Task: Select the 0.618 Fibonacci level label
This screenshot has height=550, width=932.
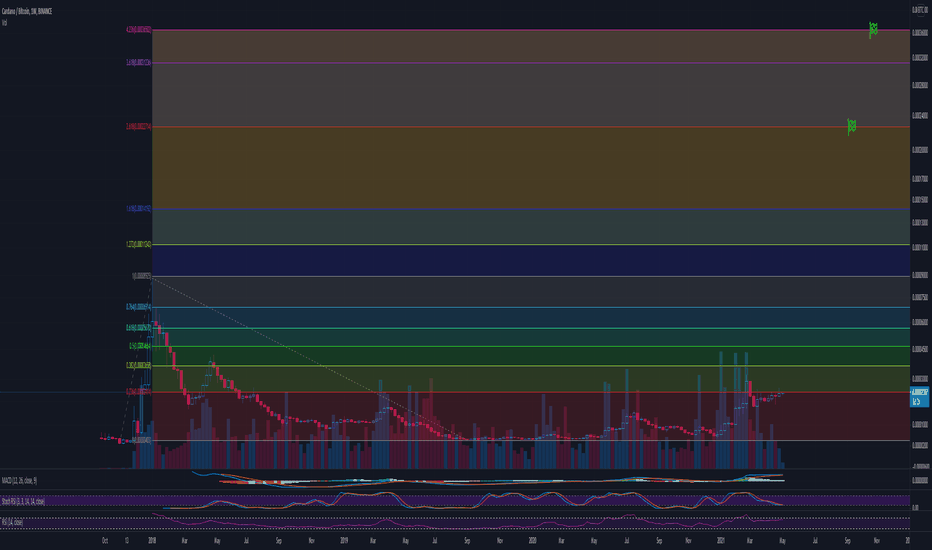Action: pyautogui.click(x=138, y=328)
